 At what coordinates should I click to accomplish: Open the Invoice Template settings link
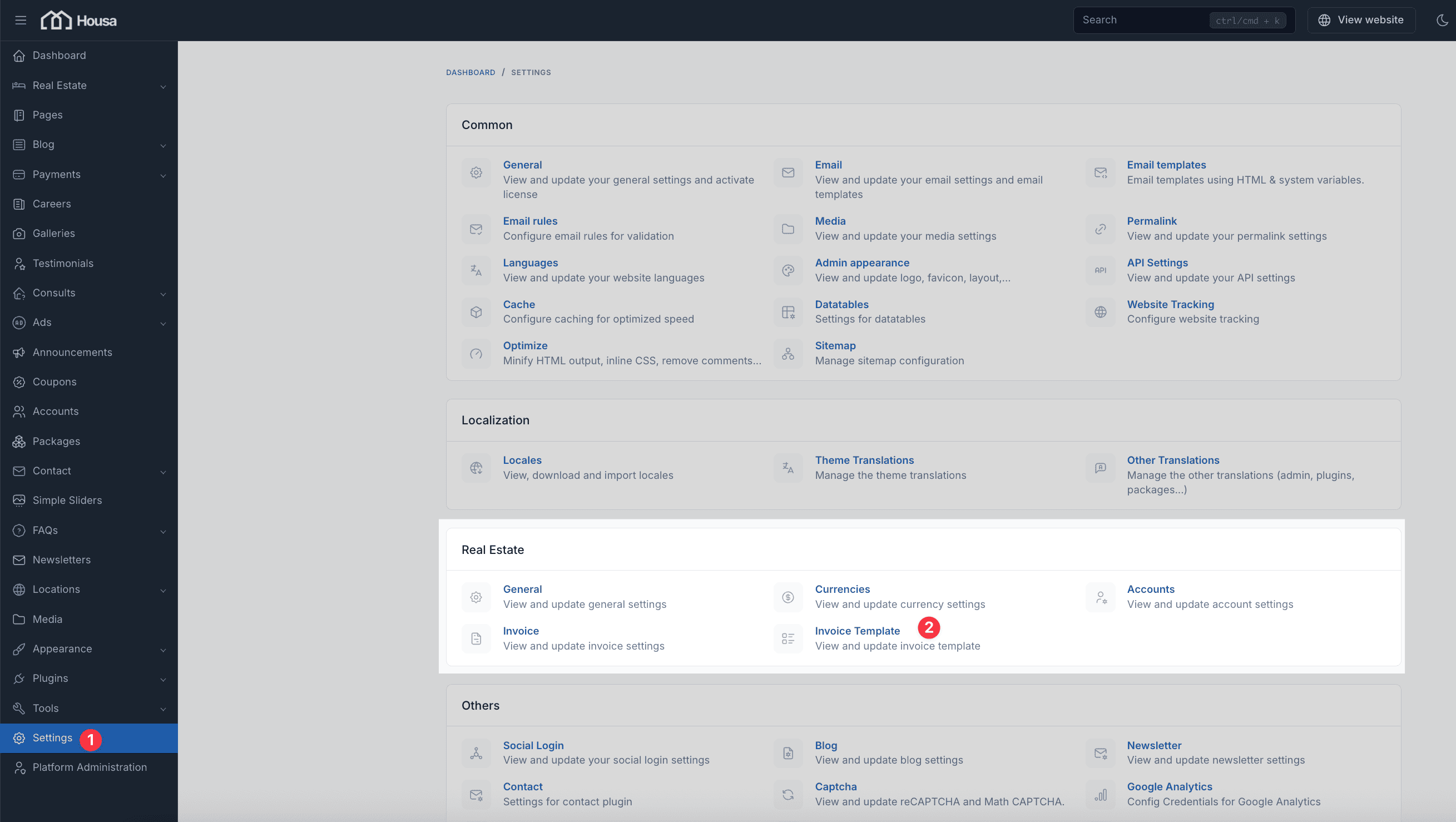[857, 631]
